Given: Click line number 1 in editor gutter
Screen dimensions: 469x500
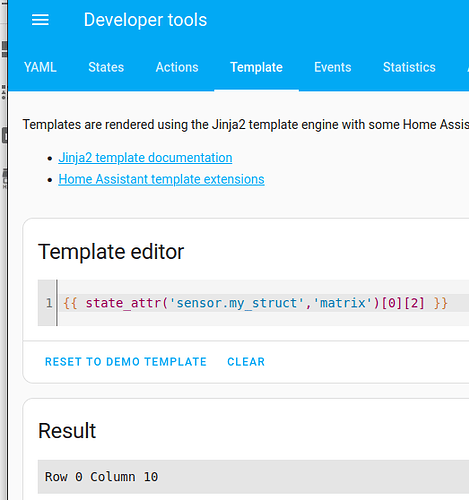Looking at the screenshot, I should (x=49, y=303).
